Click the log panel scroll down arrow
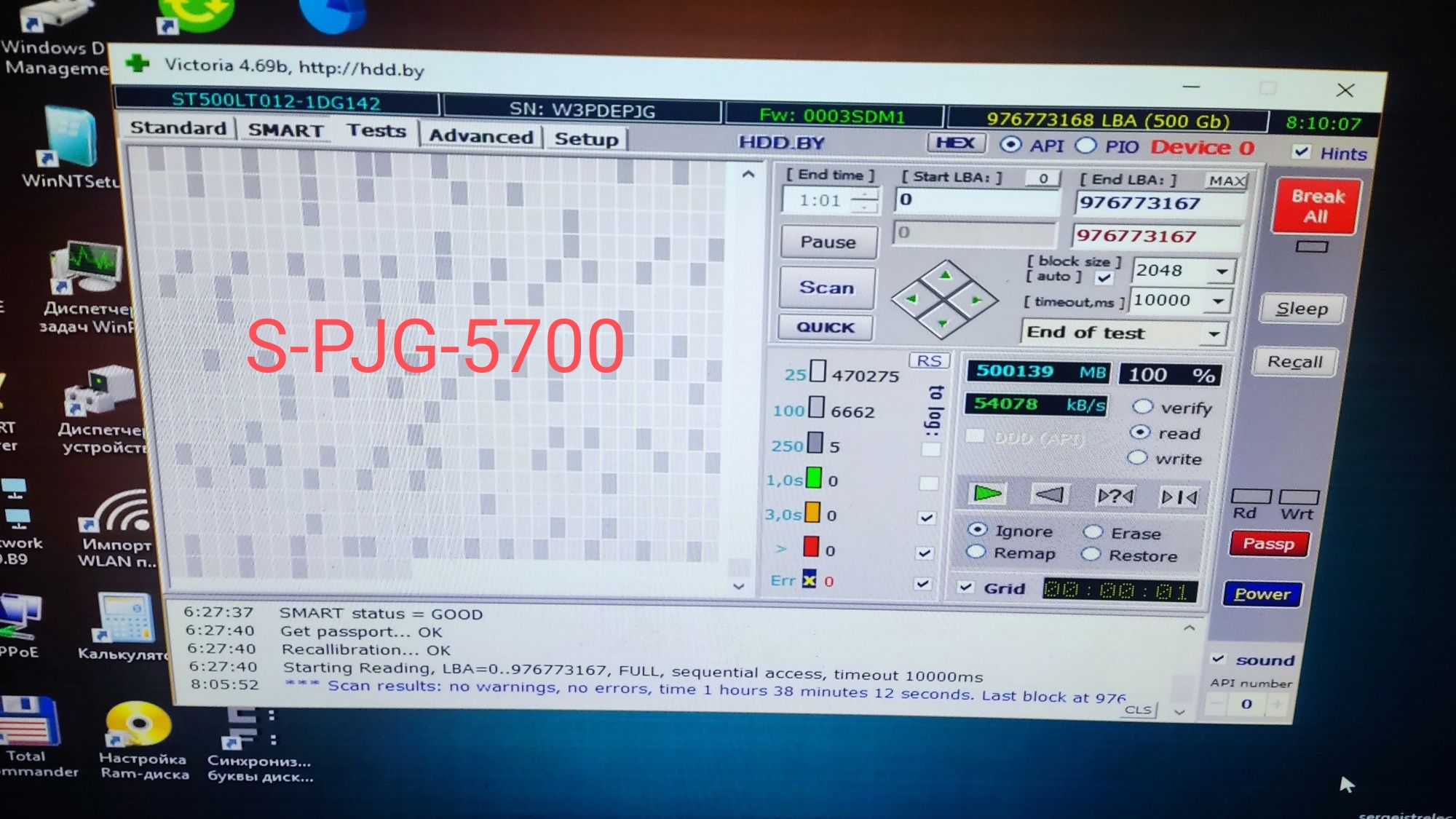 click(1180, 712)
